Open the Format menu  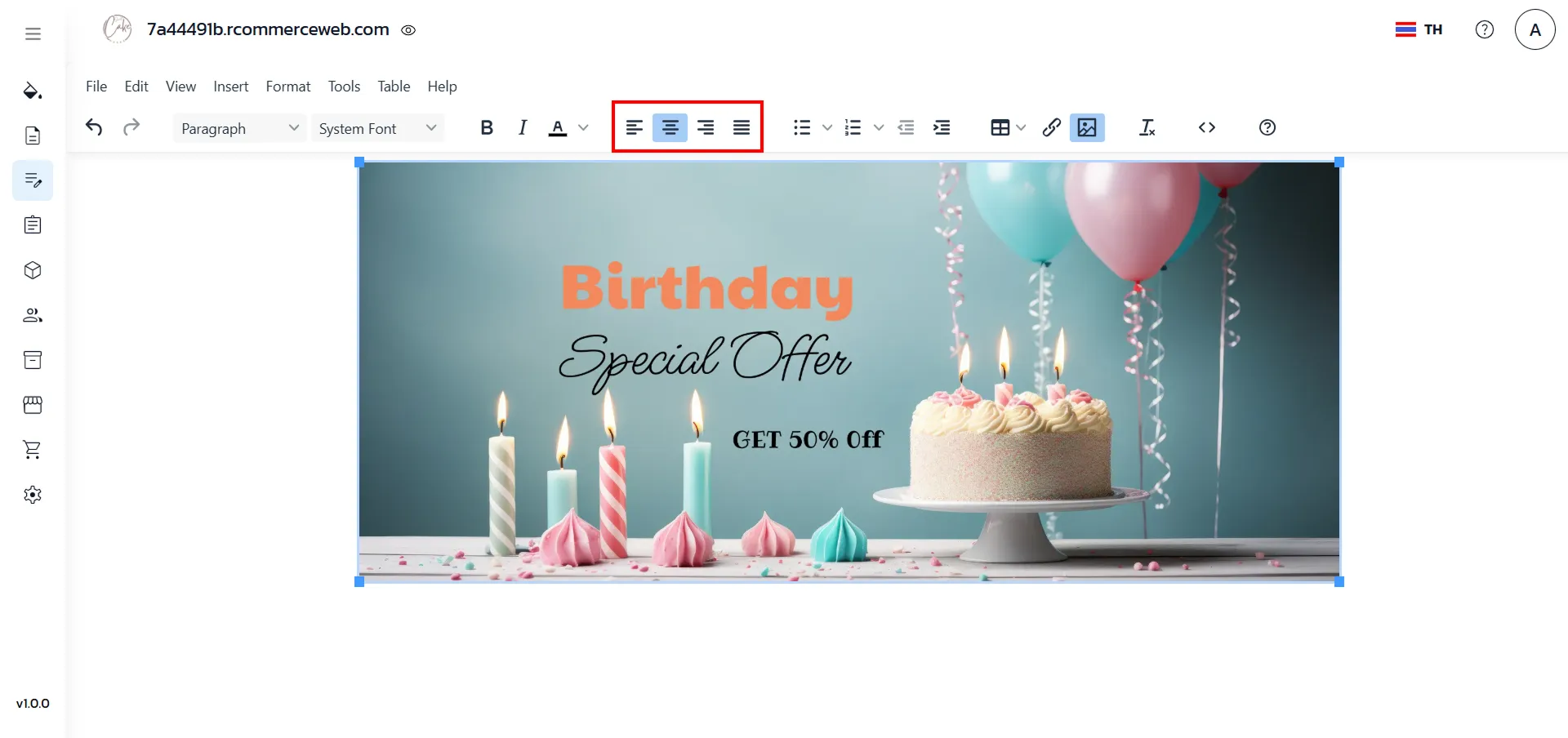(288, 87)
